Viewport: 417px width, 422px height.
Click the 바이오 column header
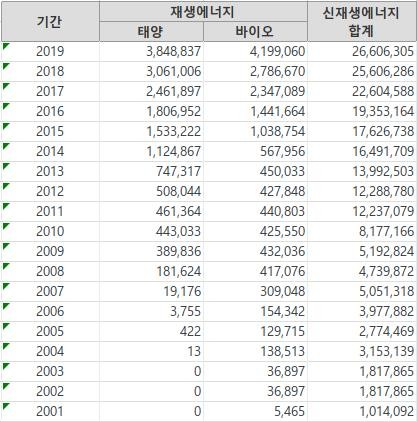(x=255, y=32)
